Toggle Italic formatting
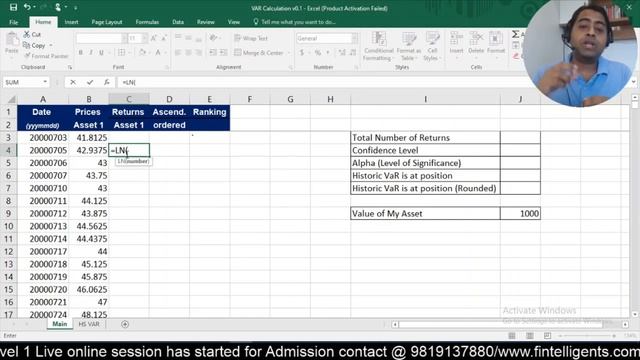The image size is (640, 360). [x=91, y=53]
